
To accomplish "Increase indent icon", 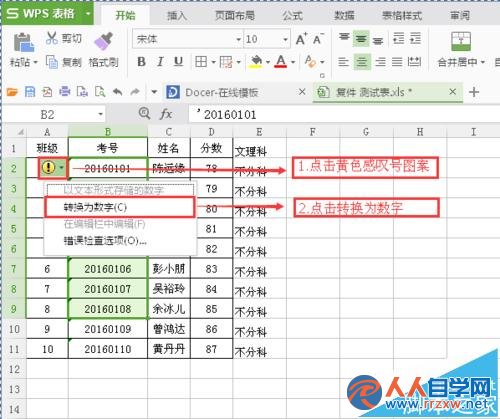I will [x=415, y=39].
